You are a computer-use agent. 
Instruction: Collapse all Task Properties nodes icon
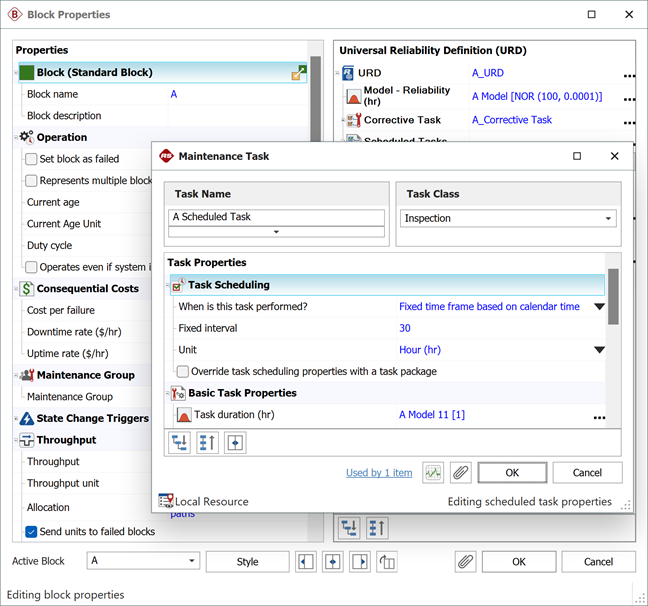[207, 441]
